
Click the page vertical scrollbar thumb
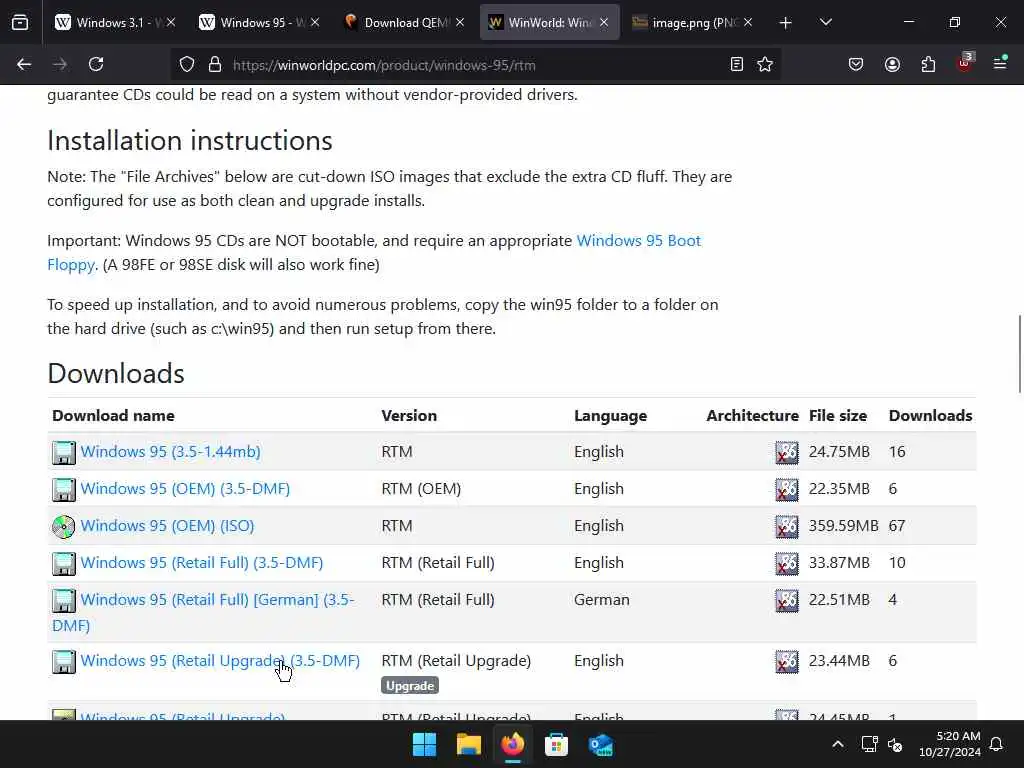(x=1019, y=353)
